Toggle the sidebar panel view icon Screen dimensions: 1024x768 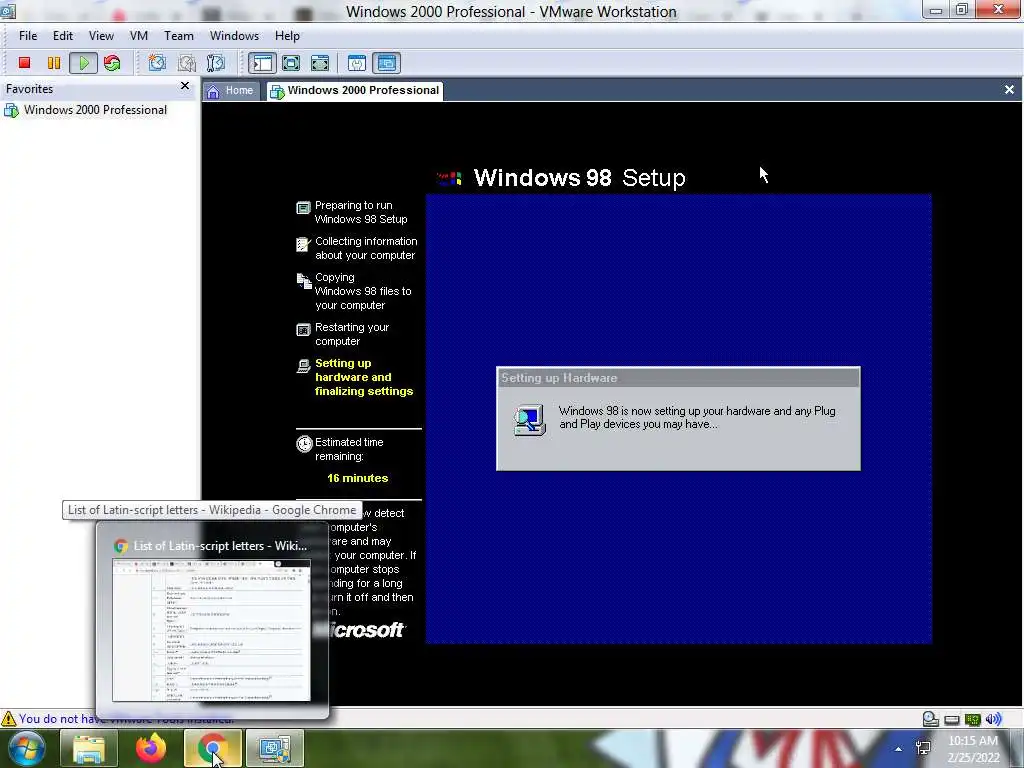tap(263, 63)
